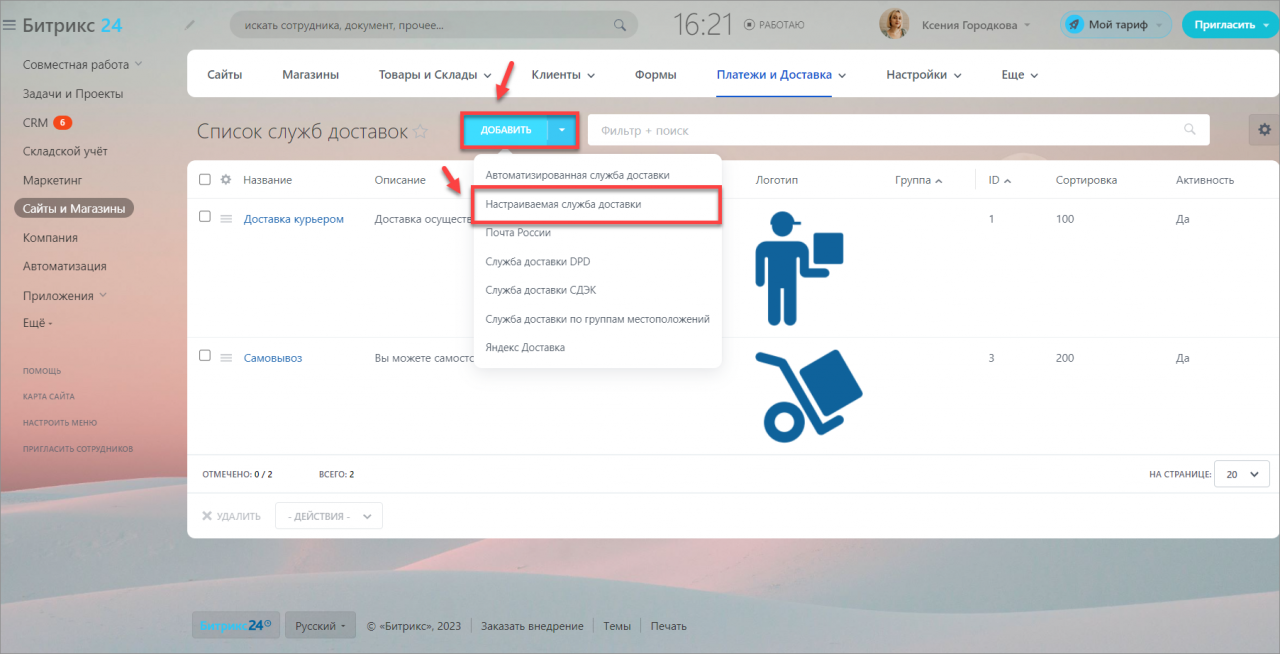Click the Пригласить button

(x=1225, y=25)
